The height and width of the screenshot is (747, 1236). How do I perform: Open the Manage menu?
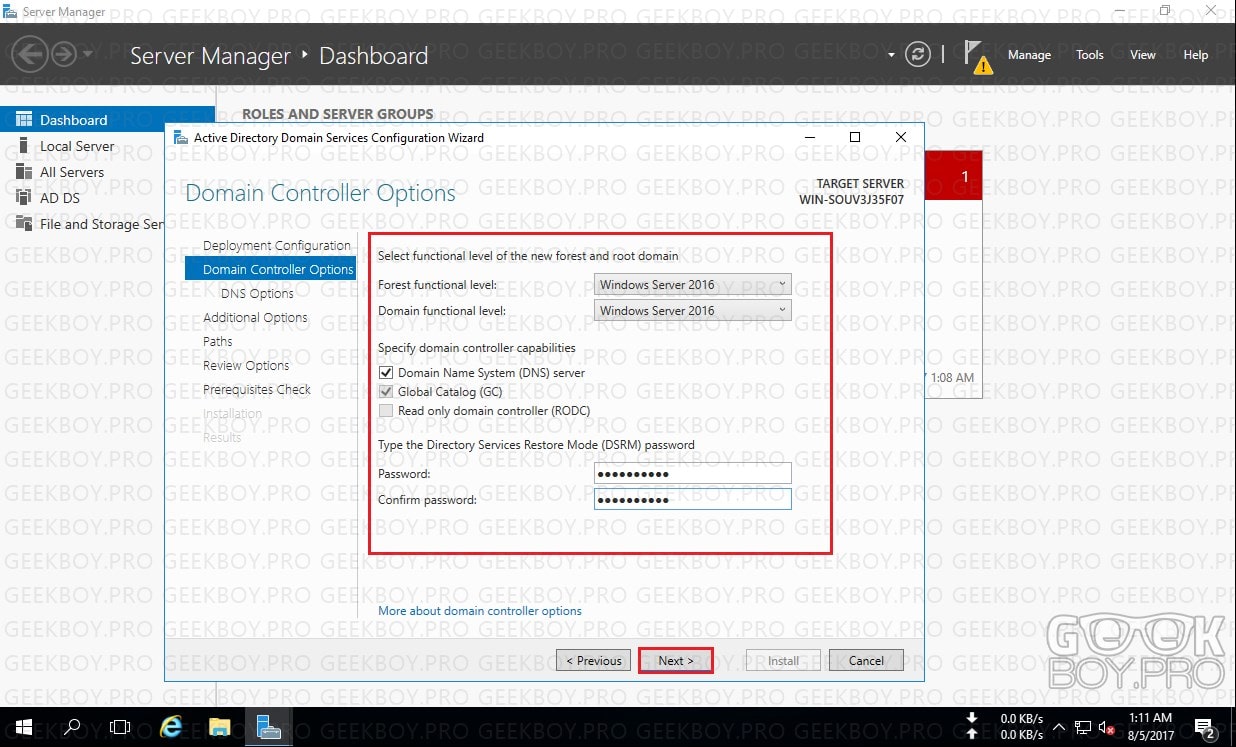1029,55
